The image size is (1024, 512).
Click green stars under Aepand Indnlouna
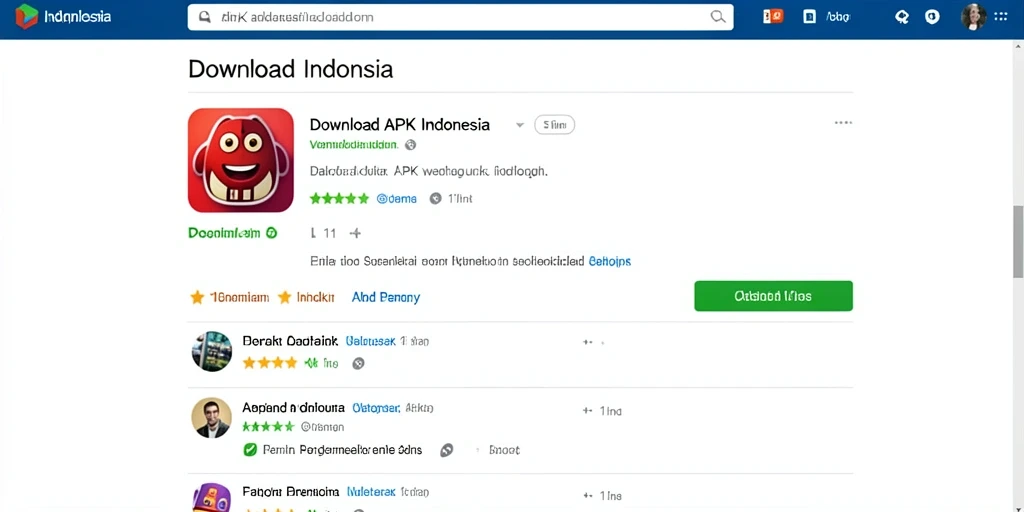click(268, 426)
